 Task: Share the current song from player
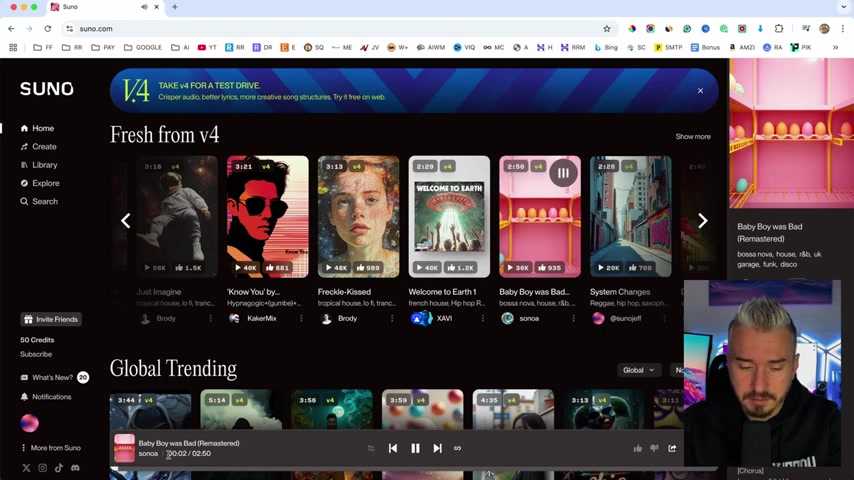tap(672, 448)
